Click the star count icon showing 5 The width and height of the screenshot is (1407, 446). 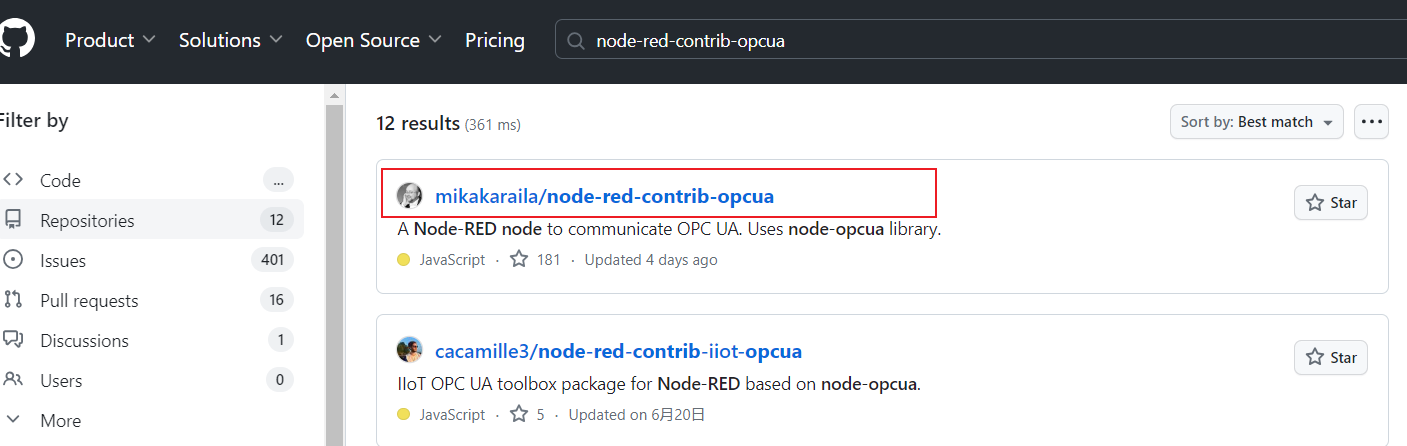[x=519, y=414]
